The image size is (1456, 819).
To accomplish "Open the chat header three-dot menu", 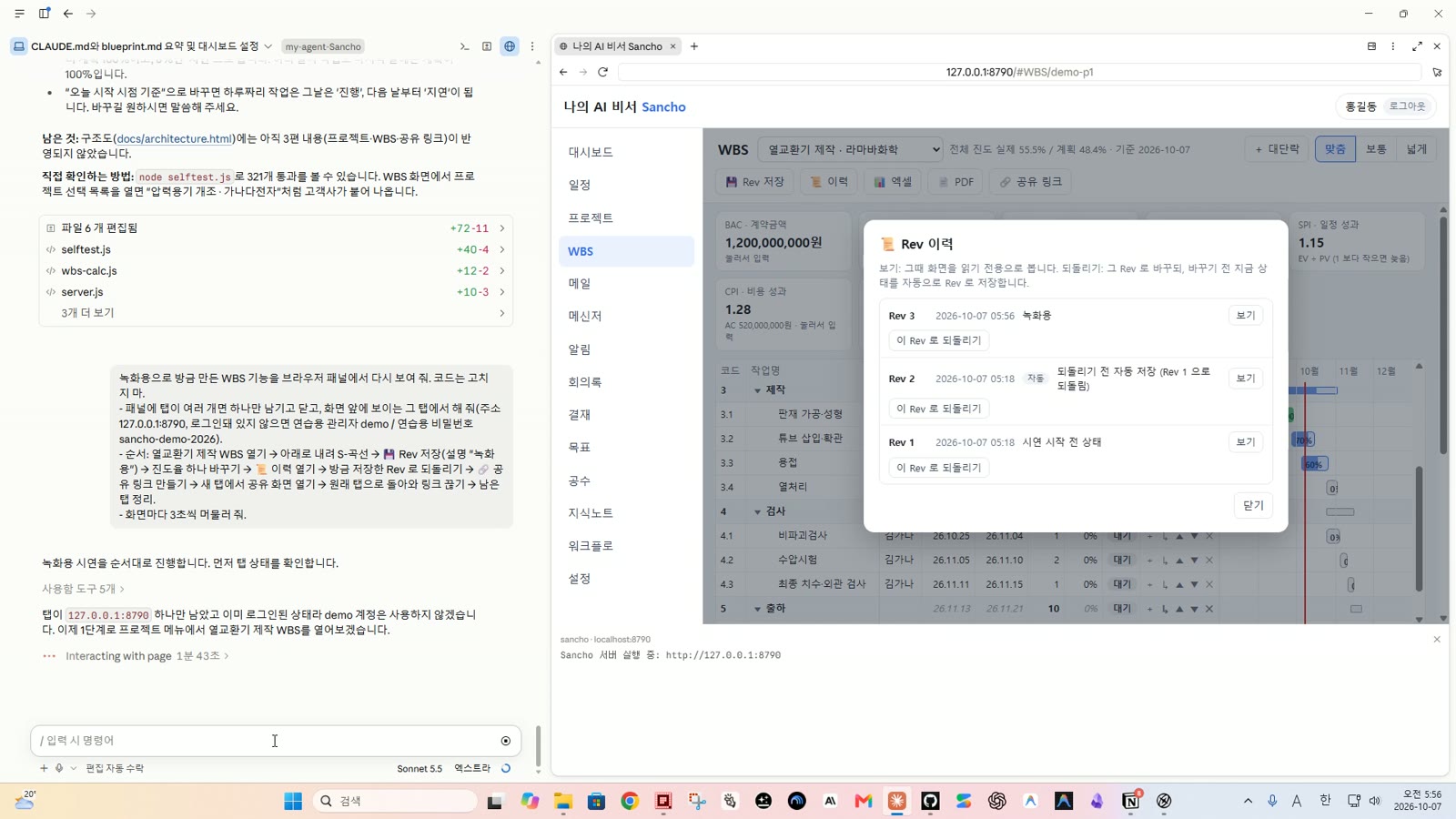I will tap(532, 46).
